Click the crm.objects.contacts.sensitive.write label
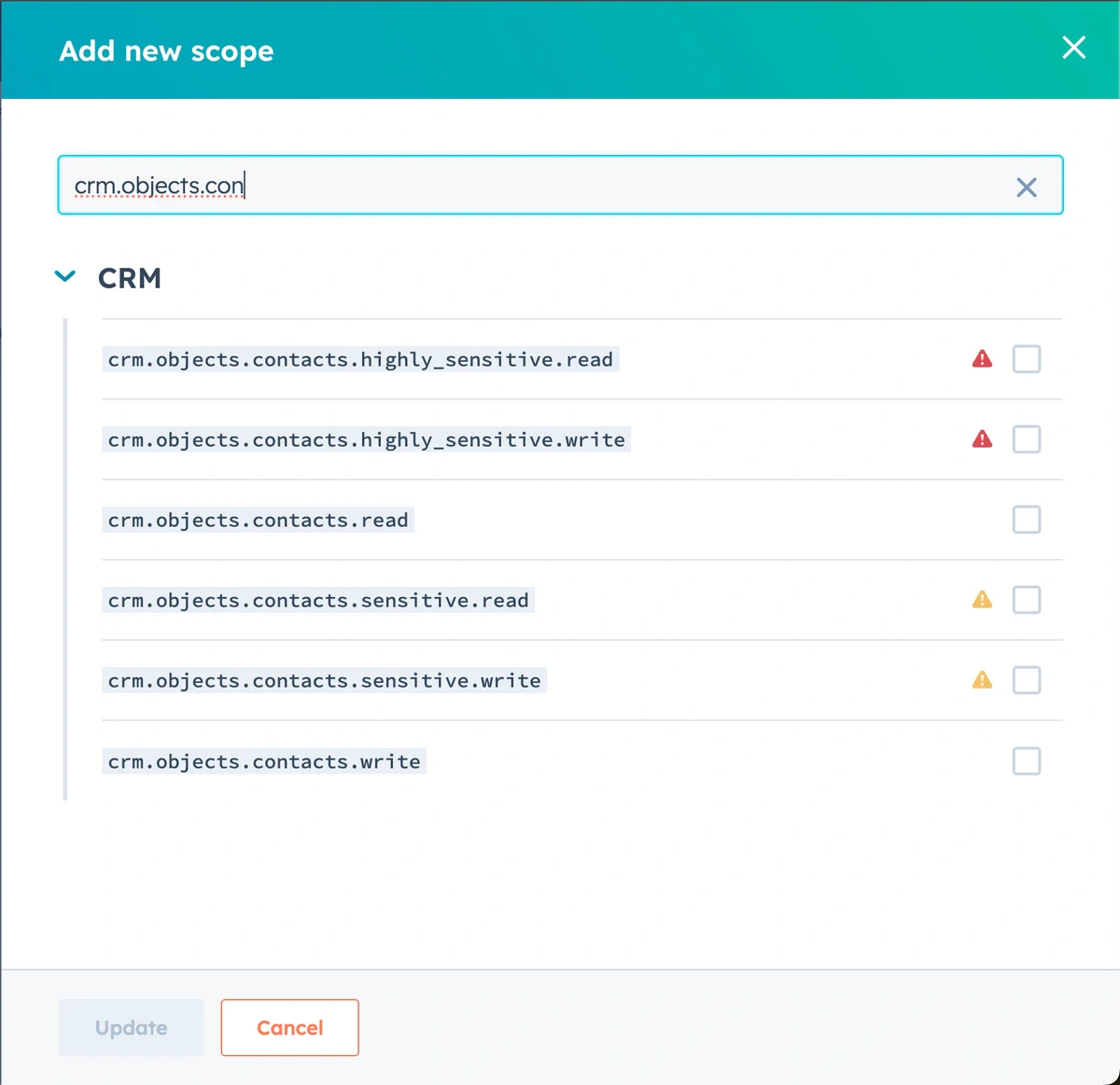The width and height of the screenshot is (1120, 1085). (x=324, y=680)
